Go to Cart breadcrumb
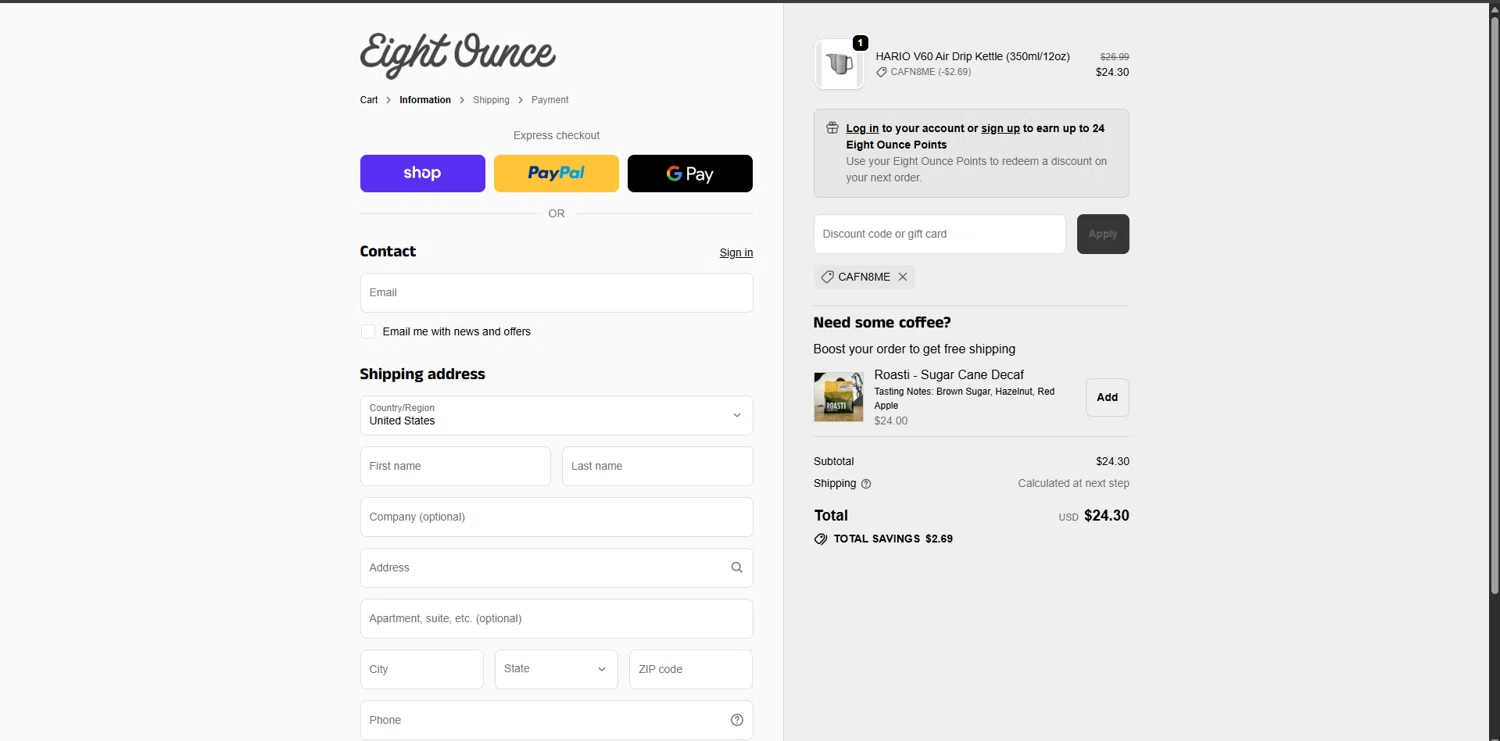Screen dimensions: 1500x741 [x=369, y=100]
